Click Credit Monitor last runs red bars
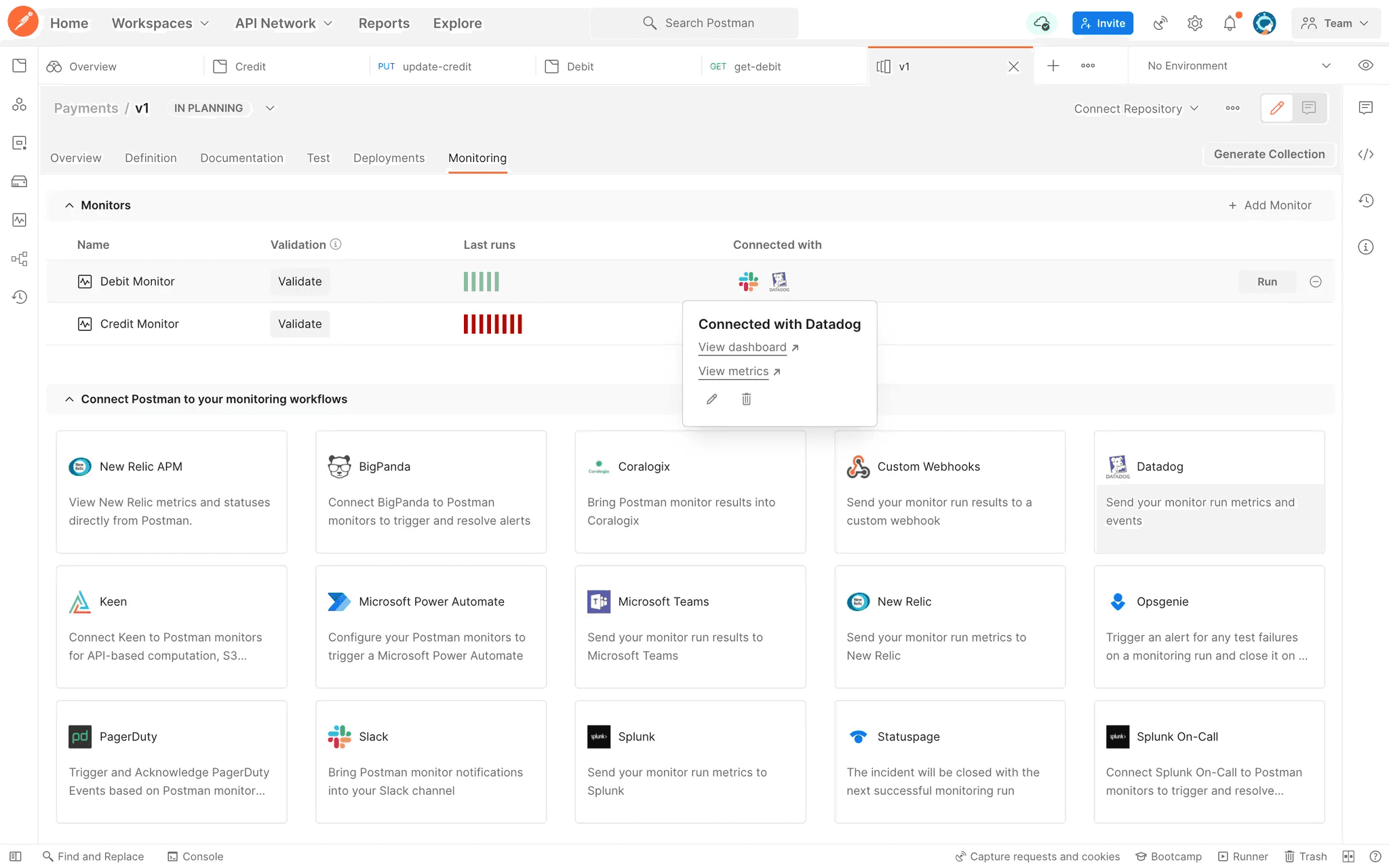The image size is (1389, 868). coord(493,324)
